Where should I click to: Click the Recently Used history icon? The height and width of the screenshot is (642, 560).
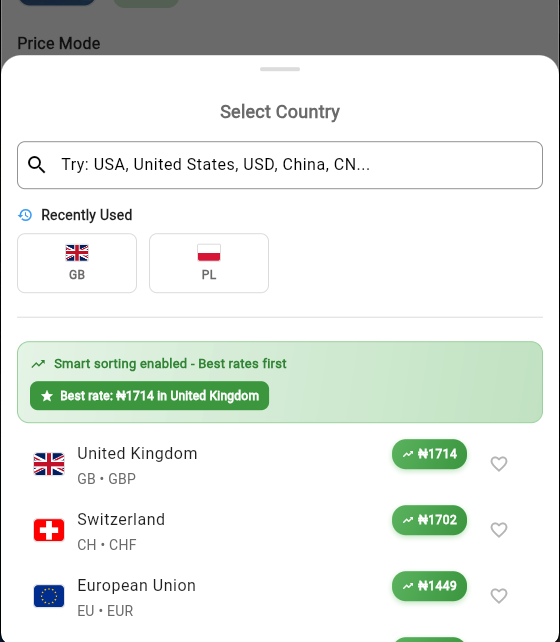coord(25,215)
